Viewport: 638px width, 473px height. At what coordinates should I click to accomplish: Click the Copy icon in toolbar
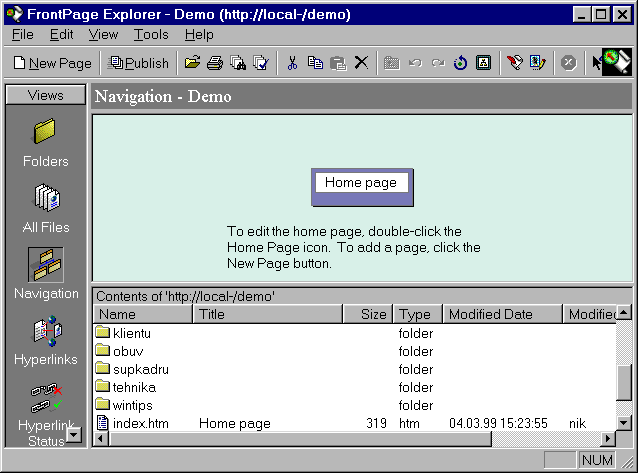click(315, 63)
